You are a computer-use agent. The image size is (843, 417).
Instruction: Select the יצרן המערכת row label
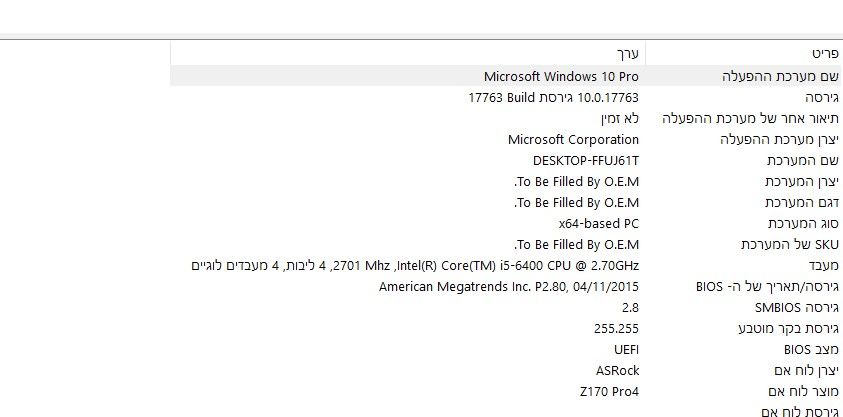click(x=799, y=182)
